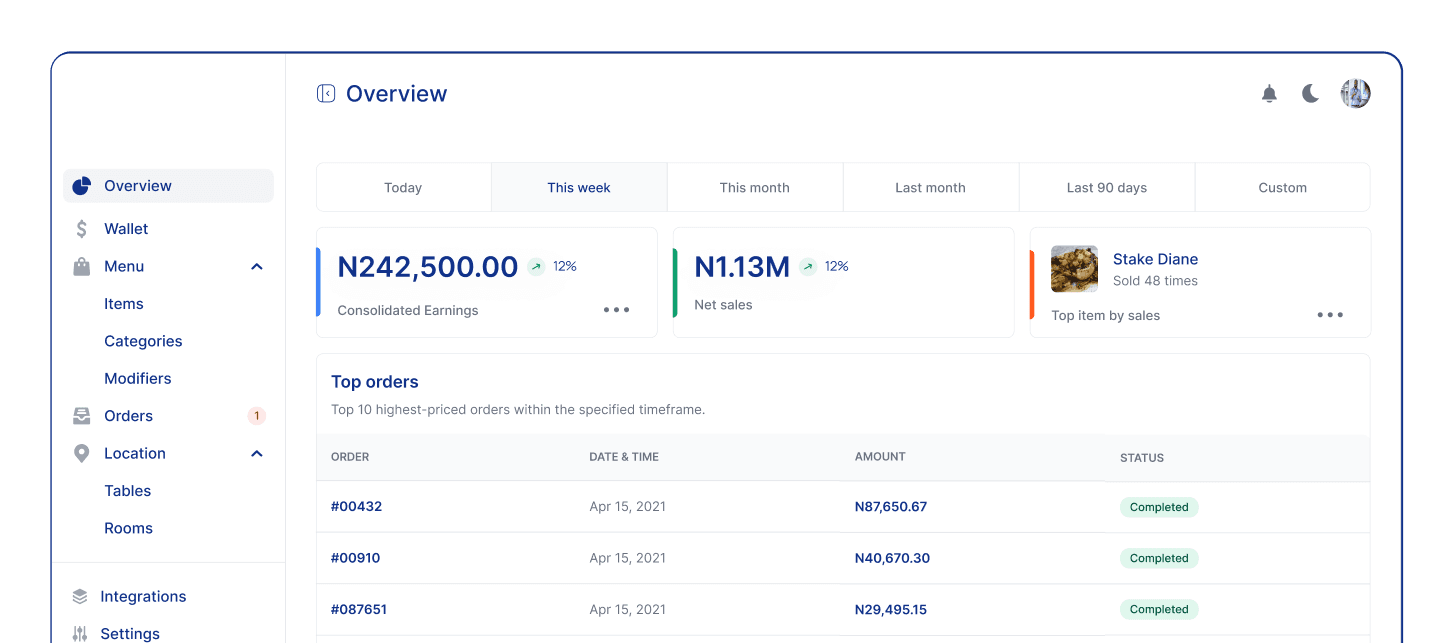
Task: Open Top item by sales options menu
Action: tap(1330, 315)
